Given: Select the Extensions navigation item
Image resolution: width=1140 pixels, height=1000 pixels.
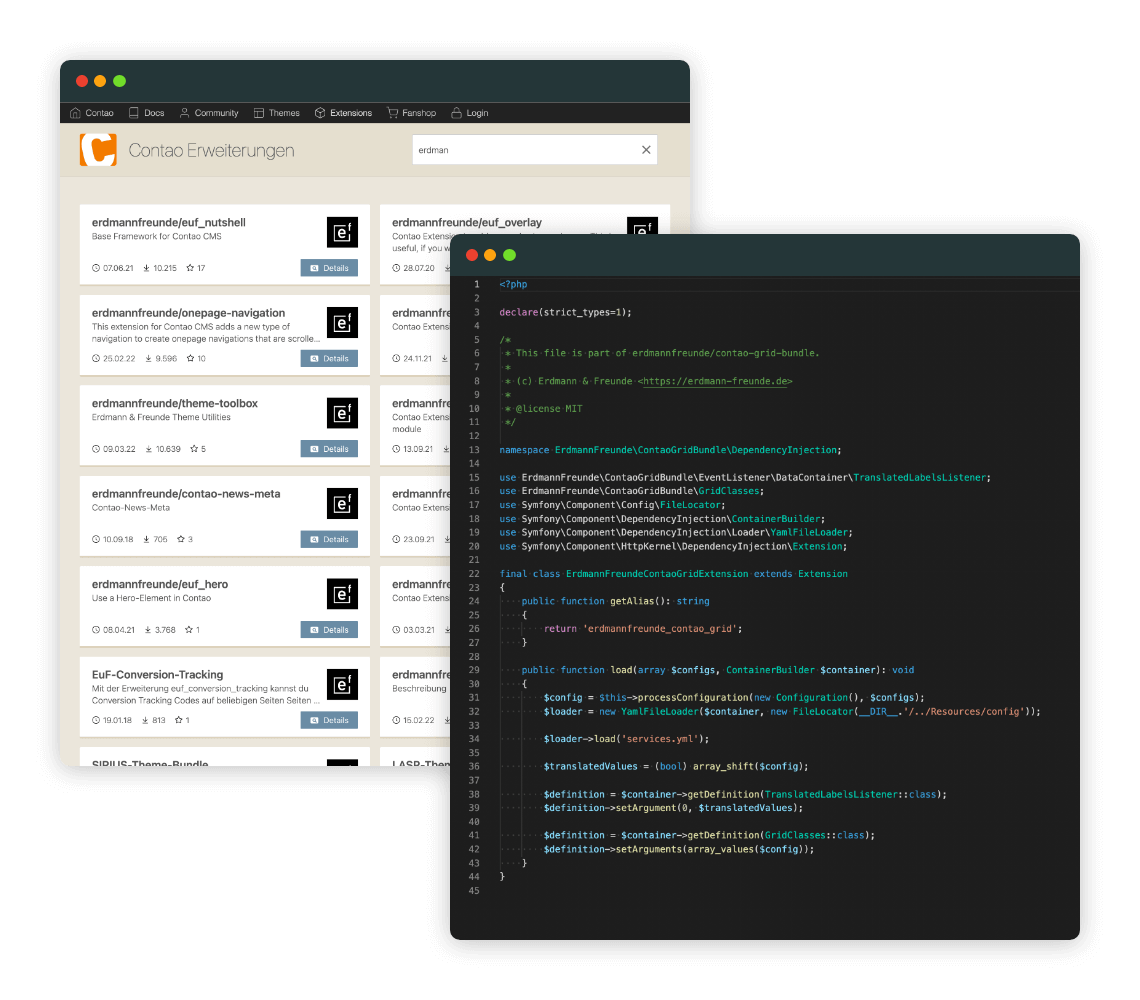Looking at the screenshot, I should pyautogui.click(x=343, y=113).
